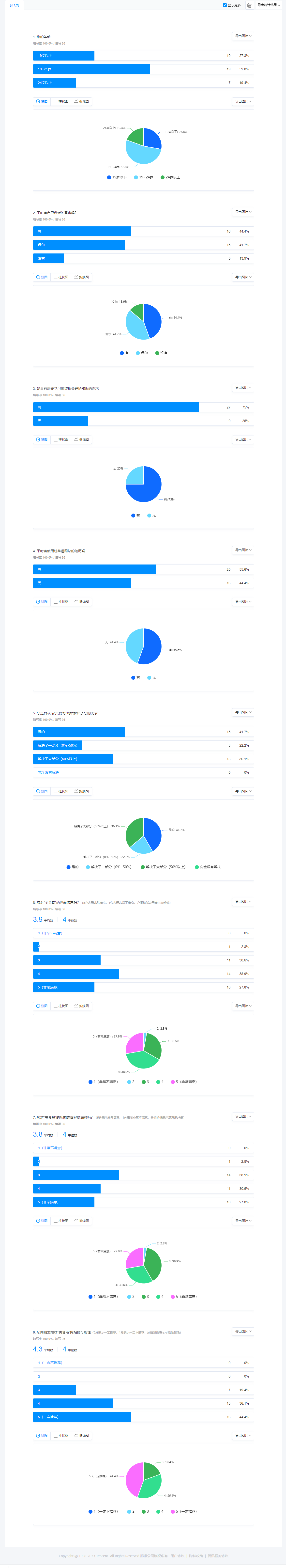Switch question 1 chart to 柱状图
This screenshot has height=1568, width=286.
[61, 102]
